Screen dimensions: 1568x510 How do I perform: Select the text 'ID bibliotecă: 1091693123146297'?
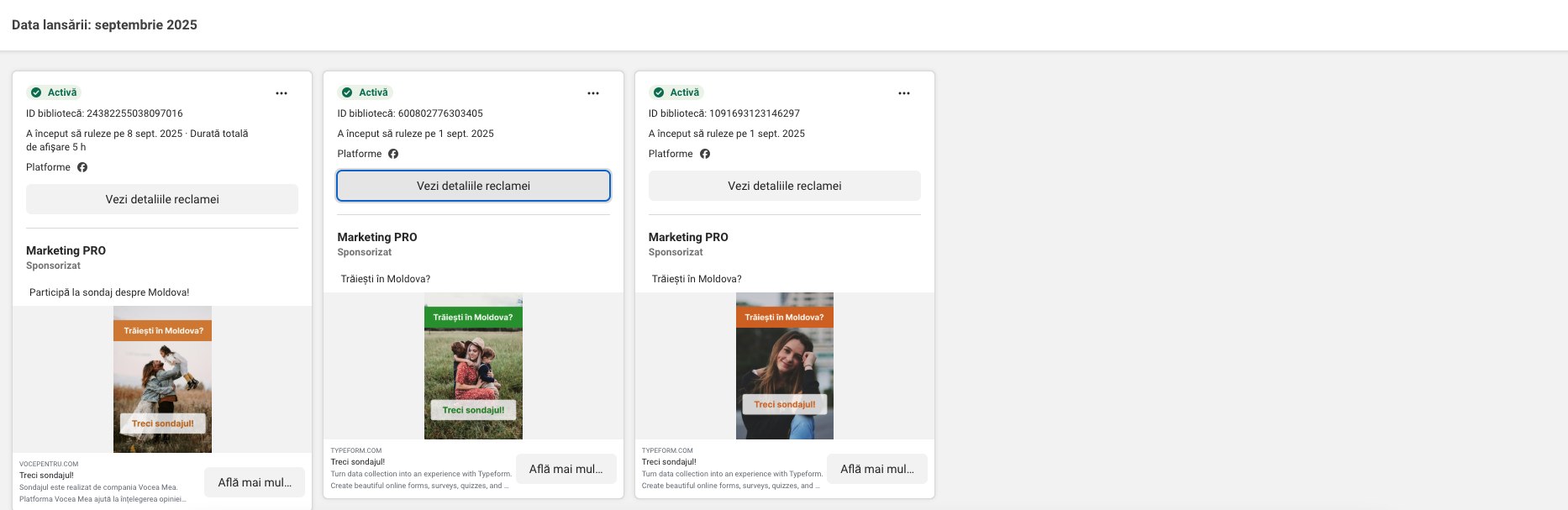click(x=724, y=113)
